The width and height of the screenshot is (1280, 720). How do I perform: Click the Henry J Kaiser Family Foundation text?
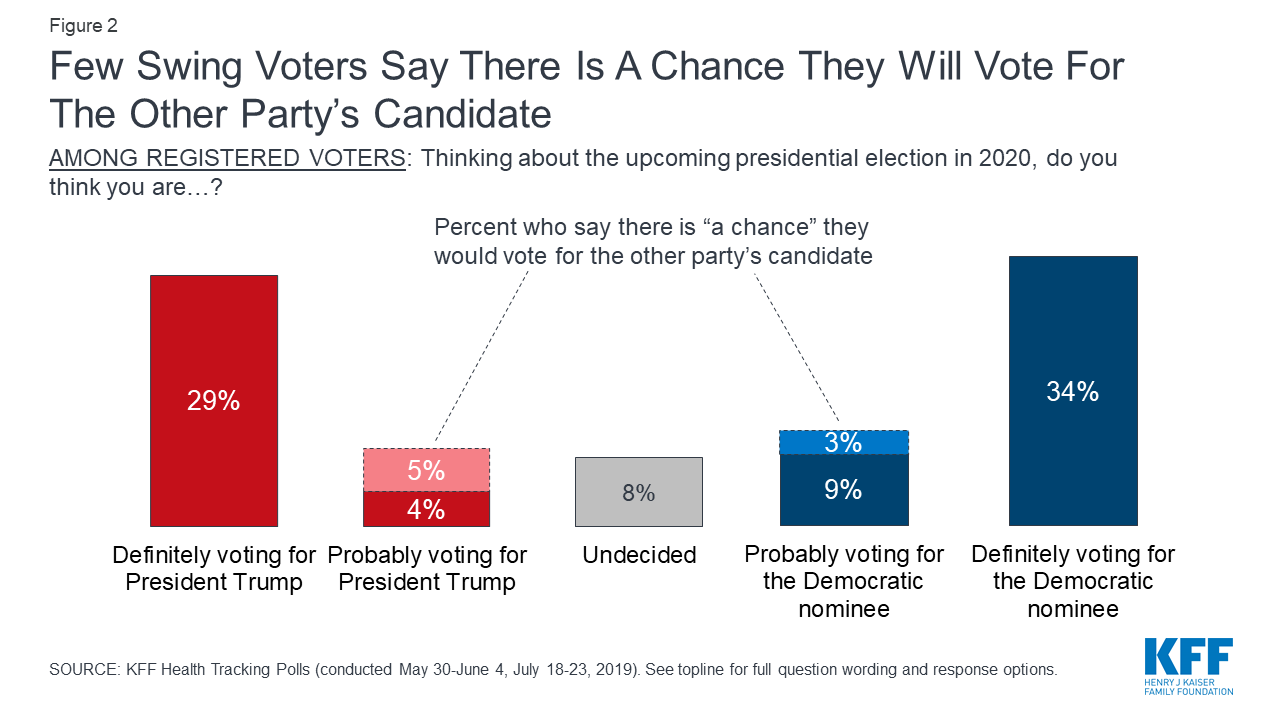[1188, 685]
